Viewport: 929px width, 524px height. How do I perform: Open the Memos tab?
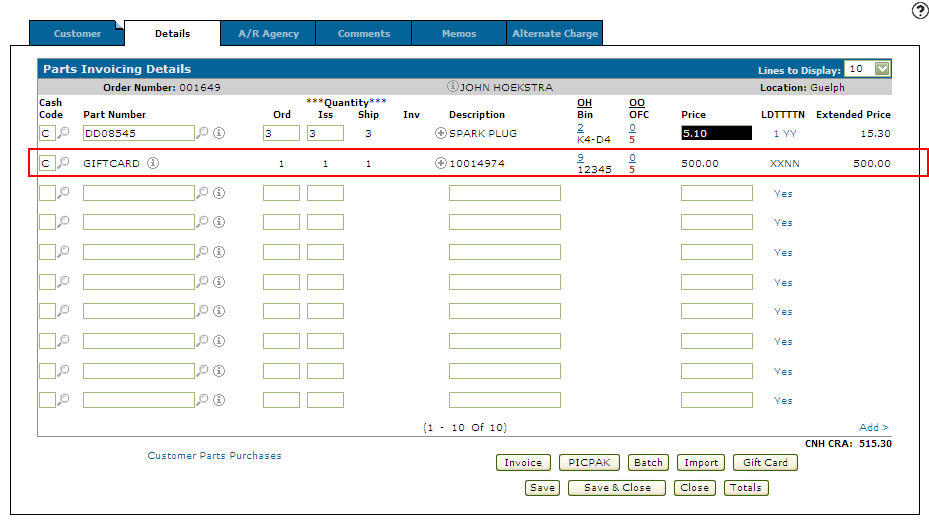[459, 33]
